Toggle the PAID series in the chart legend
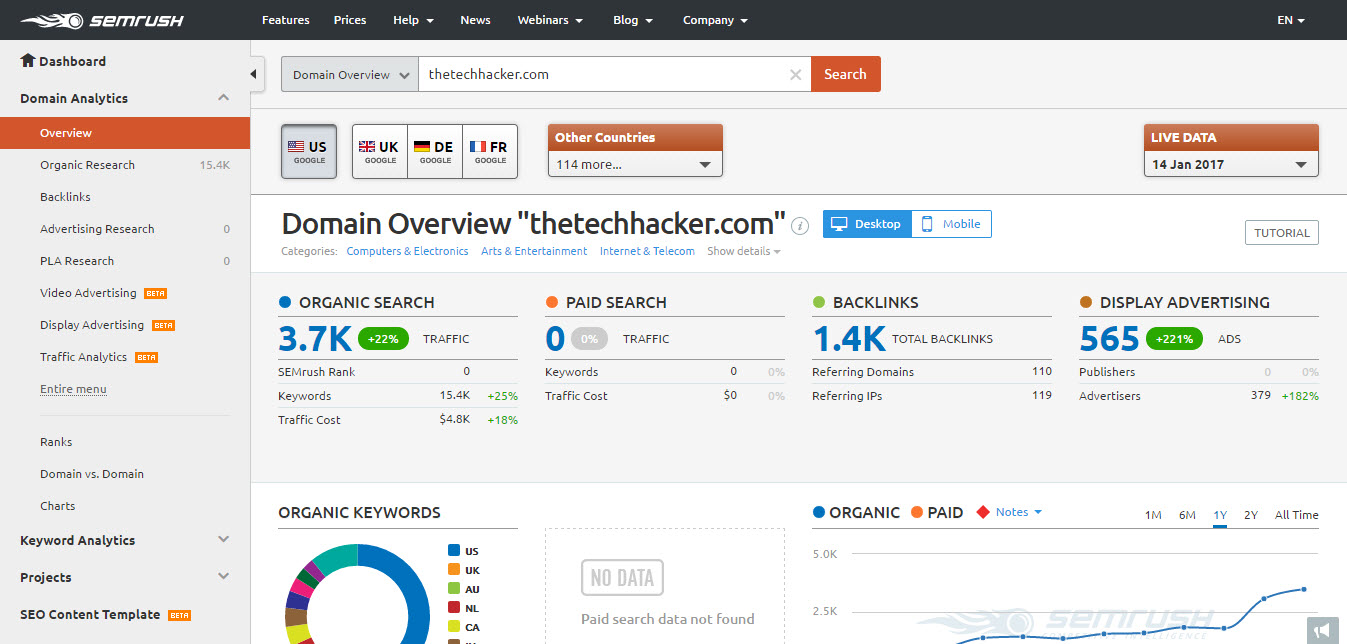This screenshot has width=1347, height=644. [937, 512]
